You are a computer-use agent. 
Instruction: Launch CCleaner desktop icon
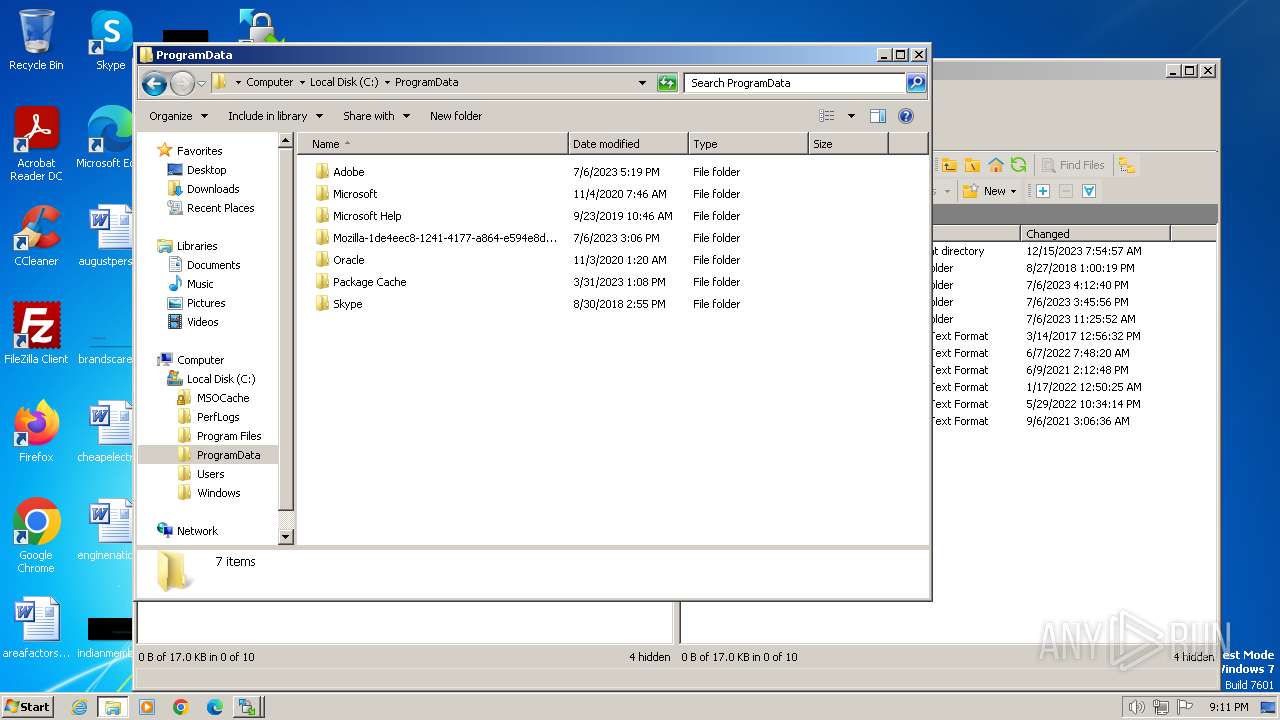tap(36, 236)
